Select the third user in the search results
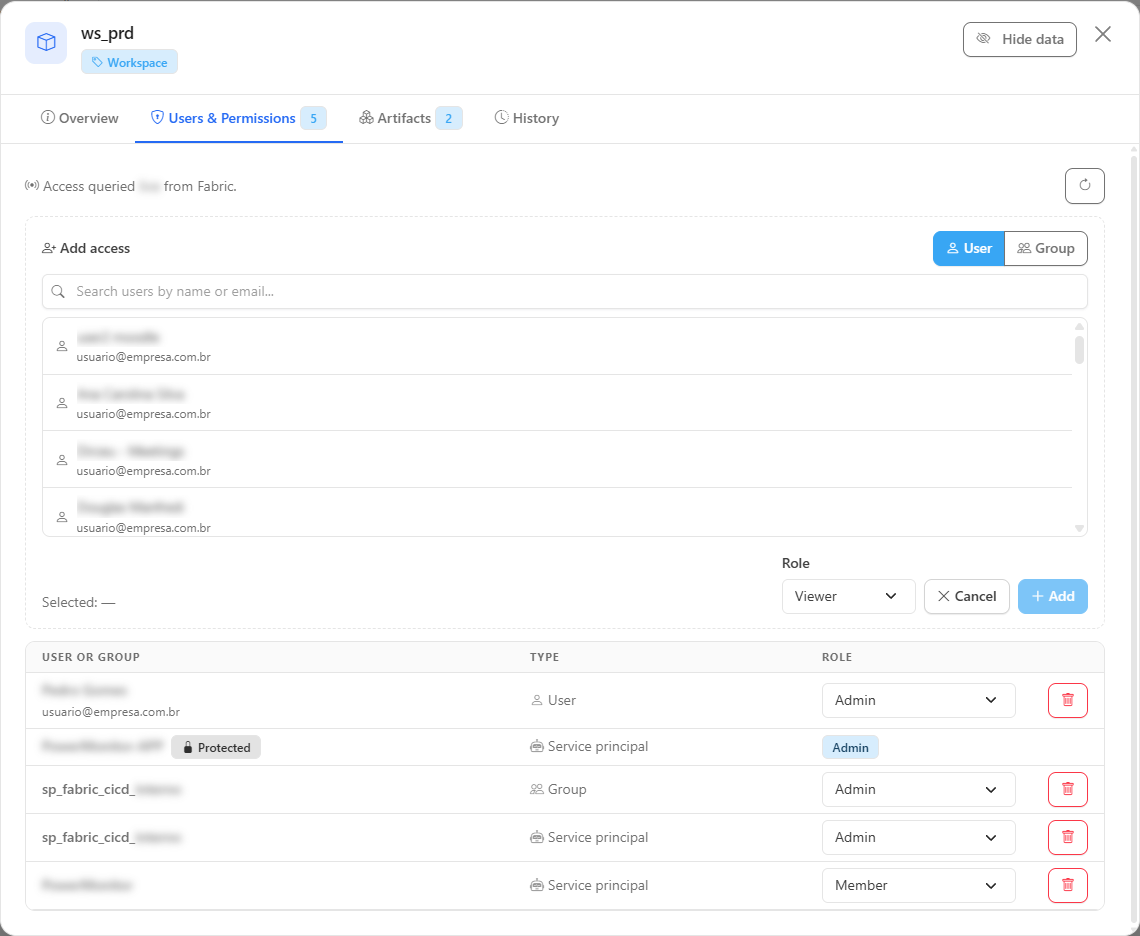This screenshot has width=1140, height=936. [x=557, y=460]
